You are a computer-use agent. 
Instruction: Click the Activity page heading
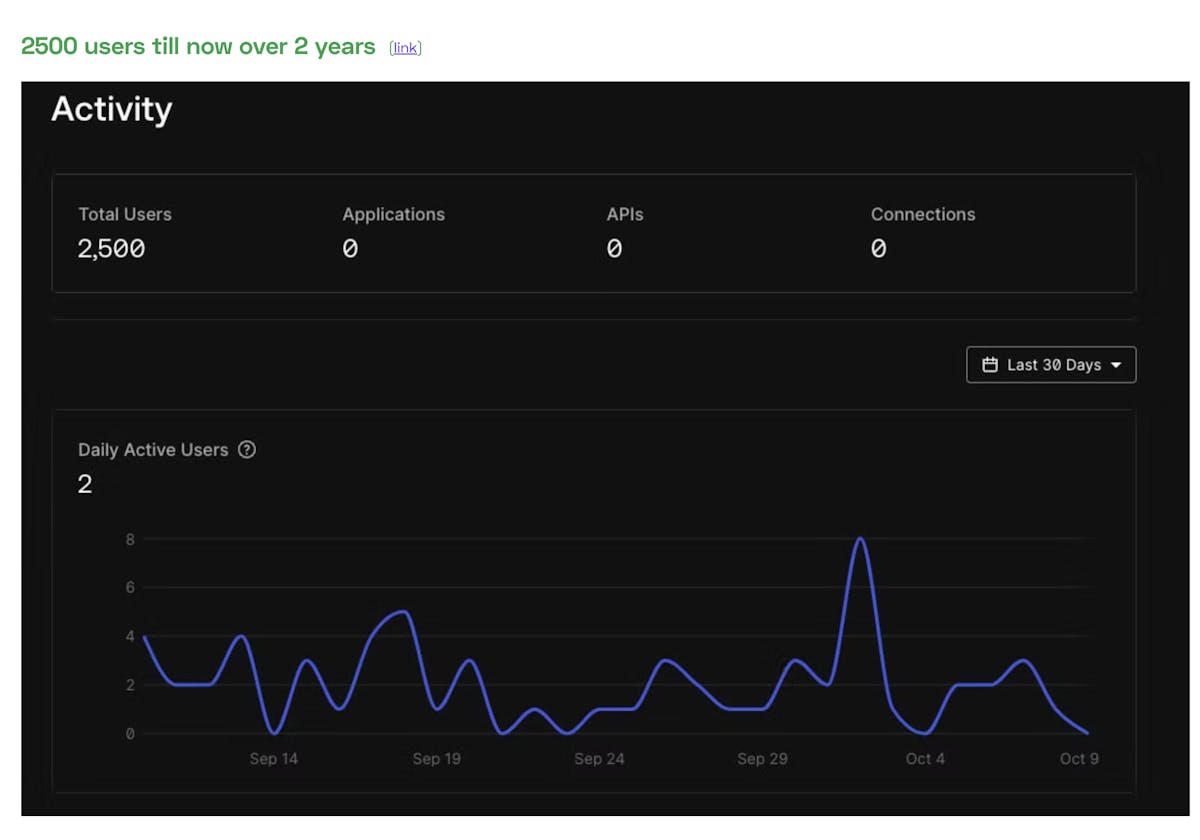coord(111,109)
